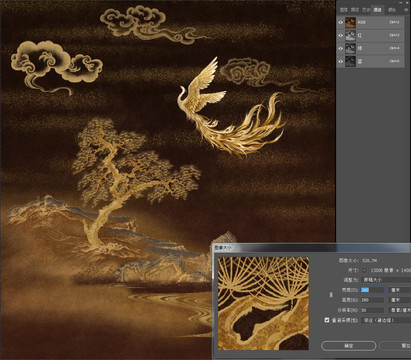
Task: Open the Color panel tab
Action: (392, 10)
